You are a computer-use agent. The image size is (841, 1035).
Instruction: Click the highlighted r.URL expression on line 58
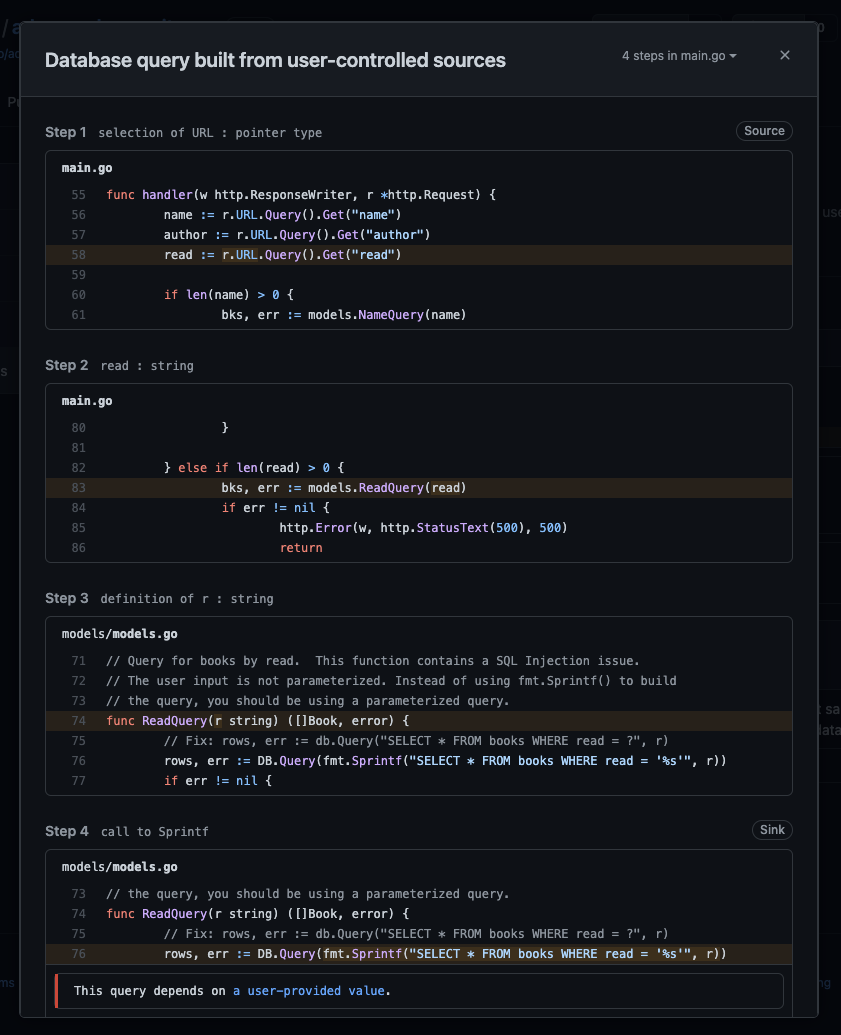click(240, 255)
